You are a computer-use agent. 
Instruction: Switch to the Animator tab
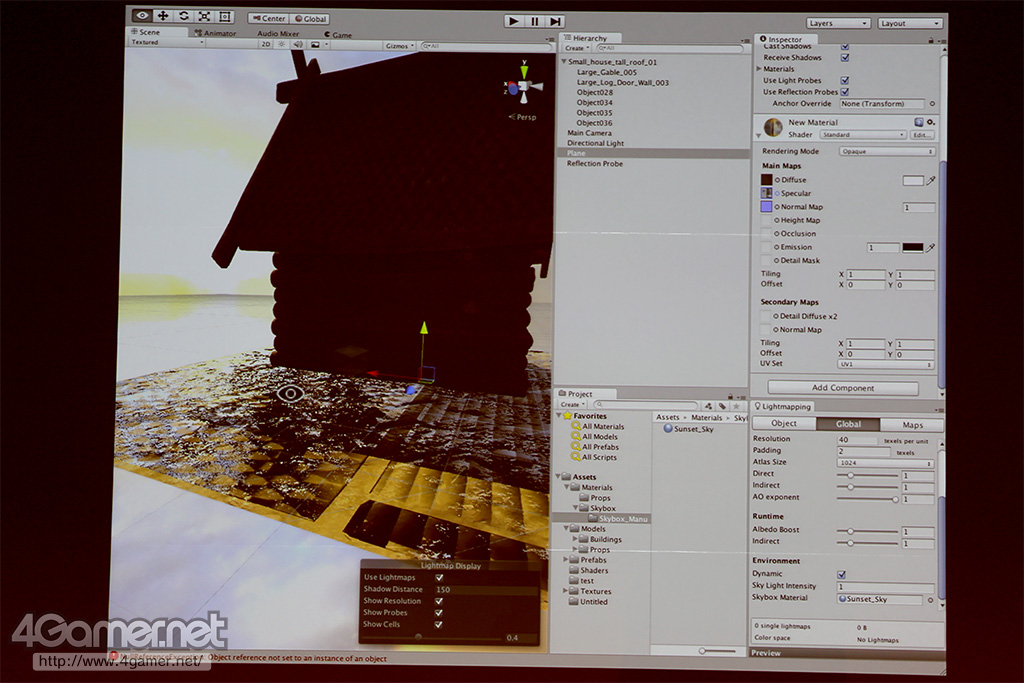tap(215, 33)
